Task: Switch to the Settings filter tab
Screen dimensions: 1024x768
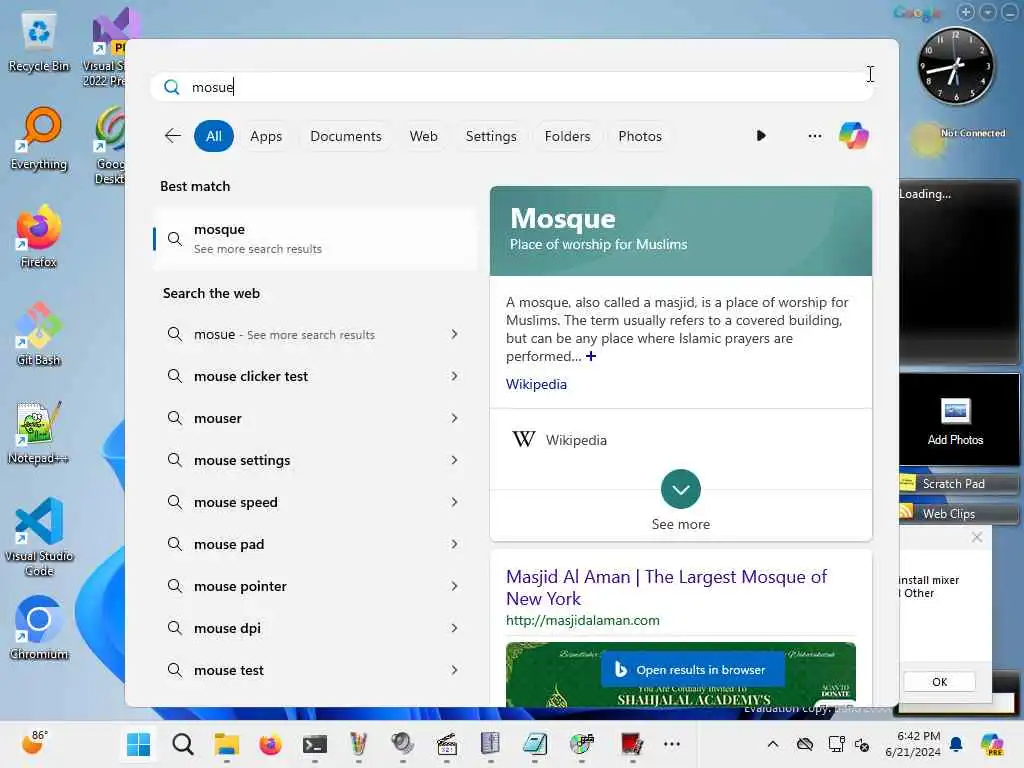Action: pos(490,136)
